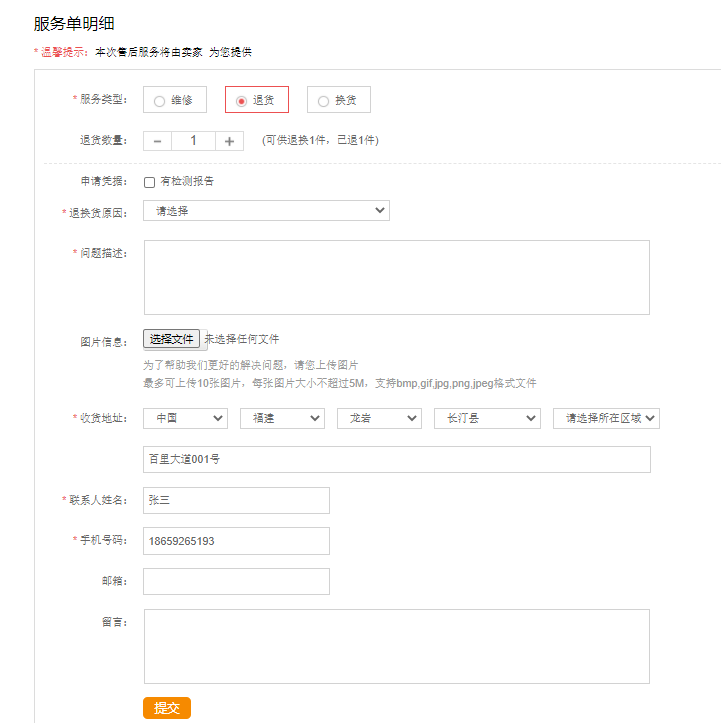Click the street address field 百里大道001号

(x=396, y=459)
